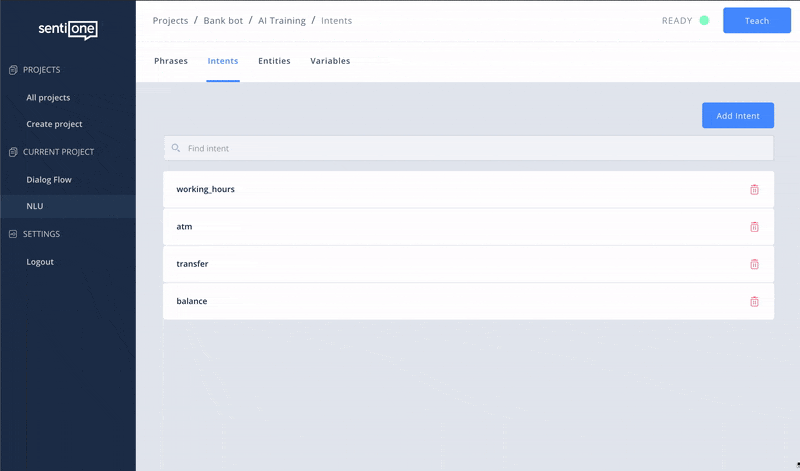Click the Projects section icon in sidebar

pos(13,70)
